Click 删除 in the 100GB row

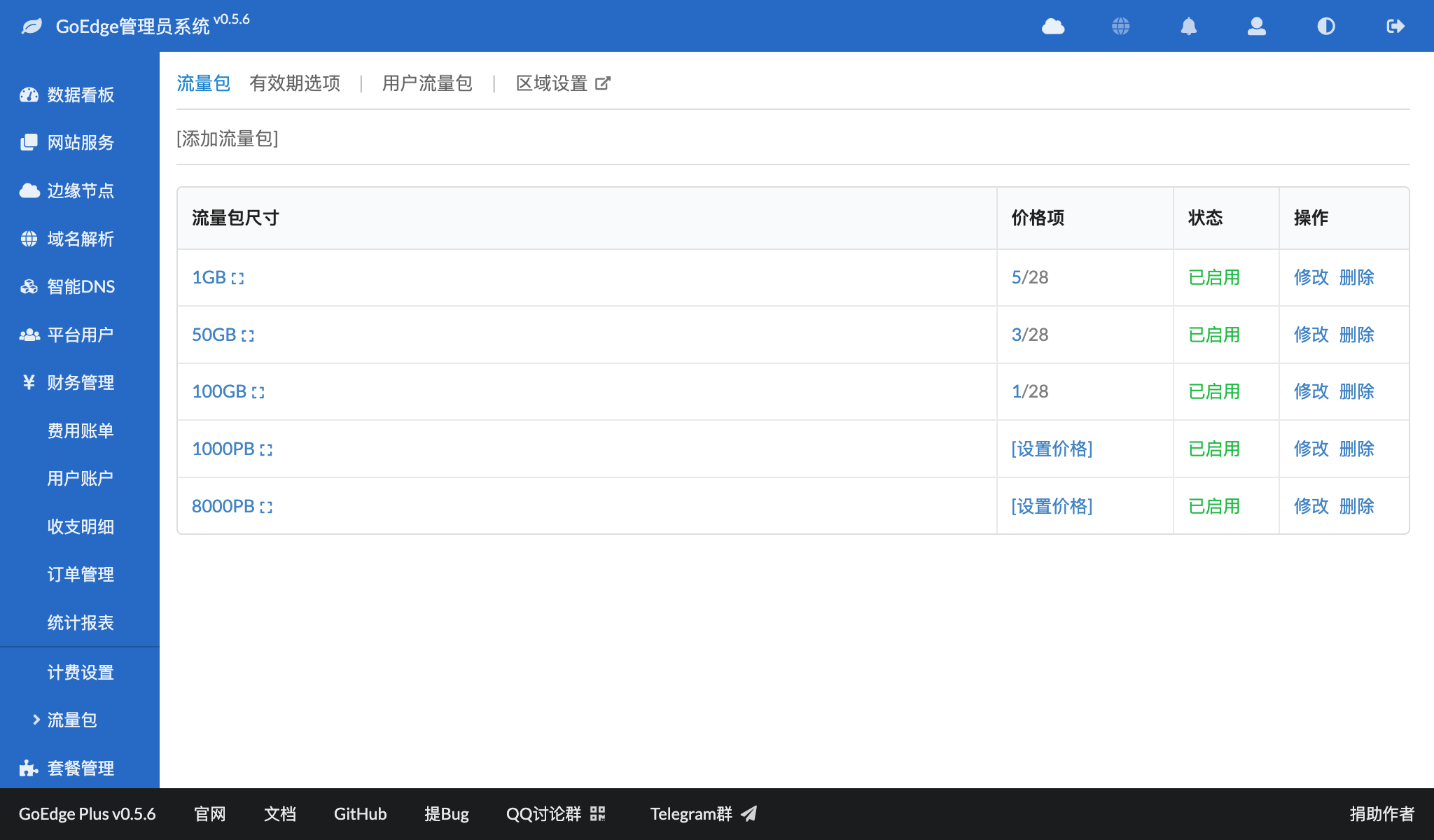(1357, 392)
